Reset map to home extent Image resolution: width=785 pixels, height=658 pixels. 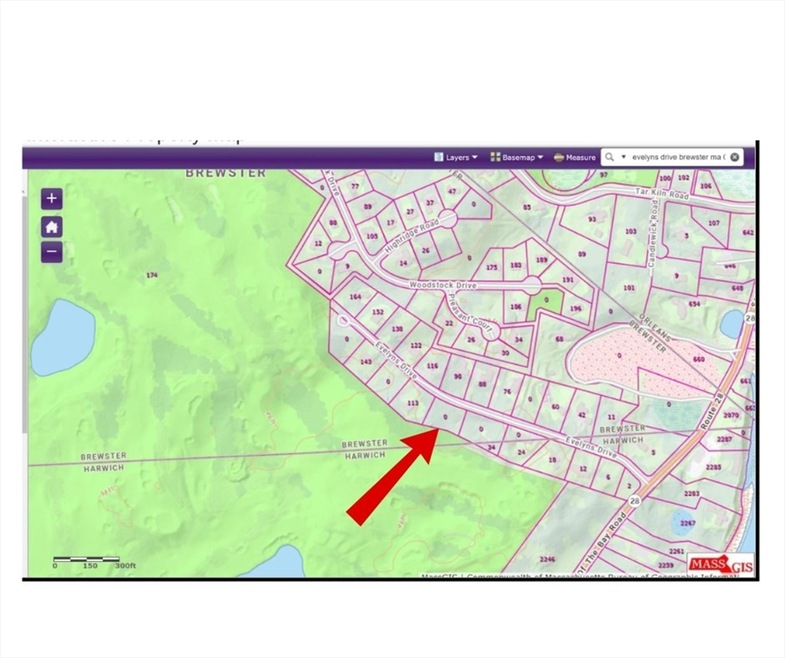[52, 226]
